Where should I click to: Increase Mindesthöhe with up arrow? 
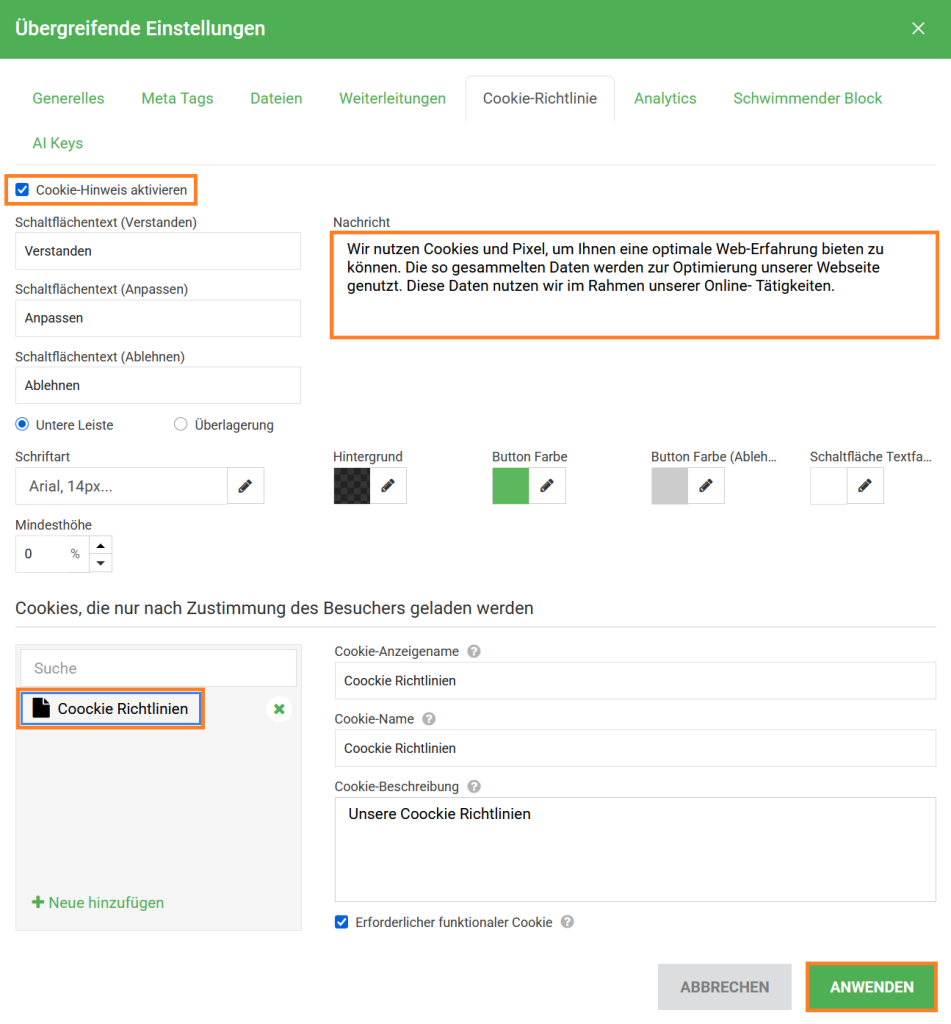pyautogui.click(x=100, y=545)
